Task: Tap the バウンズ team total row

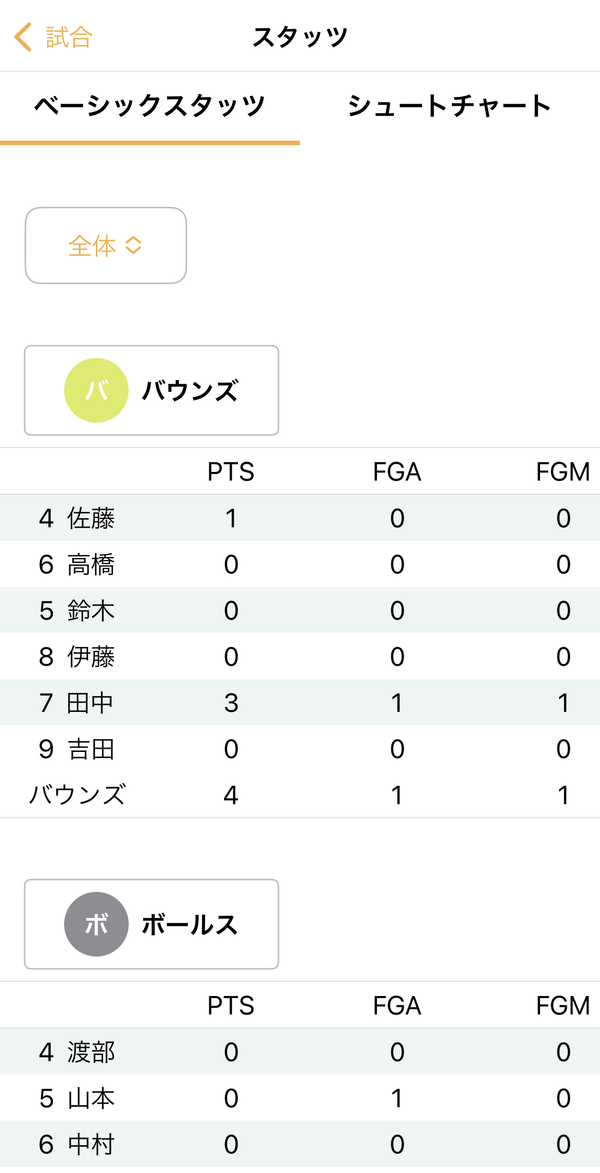Action: (x=300, y=794)
